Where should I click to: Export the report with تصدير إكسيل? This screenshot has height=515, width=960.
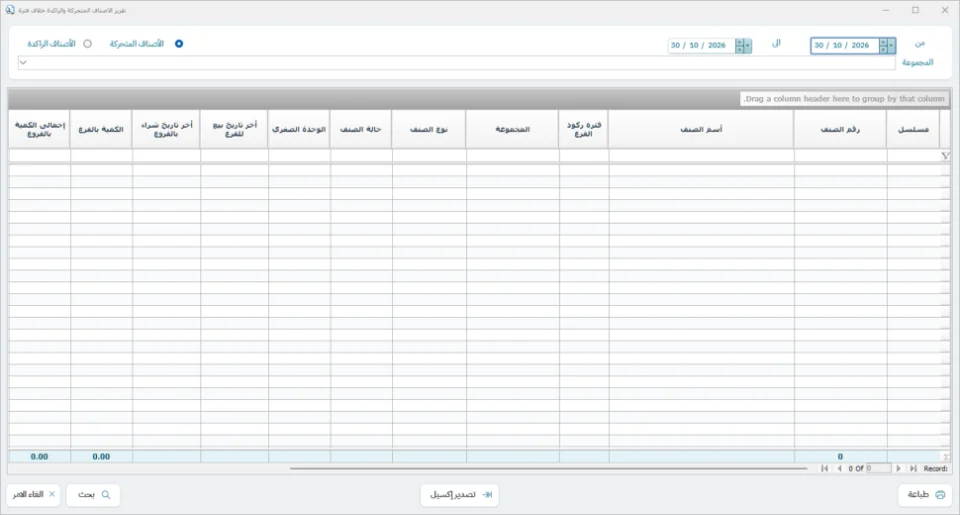460,495
